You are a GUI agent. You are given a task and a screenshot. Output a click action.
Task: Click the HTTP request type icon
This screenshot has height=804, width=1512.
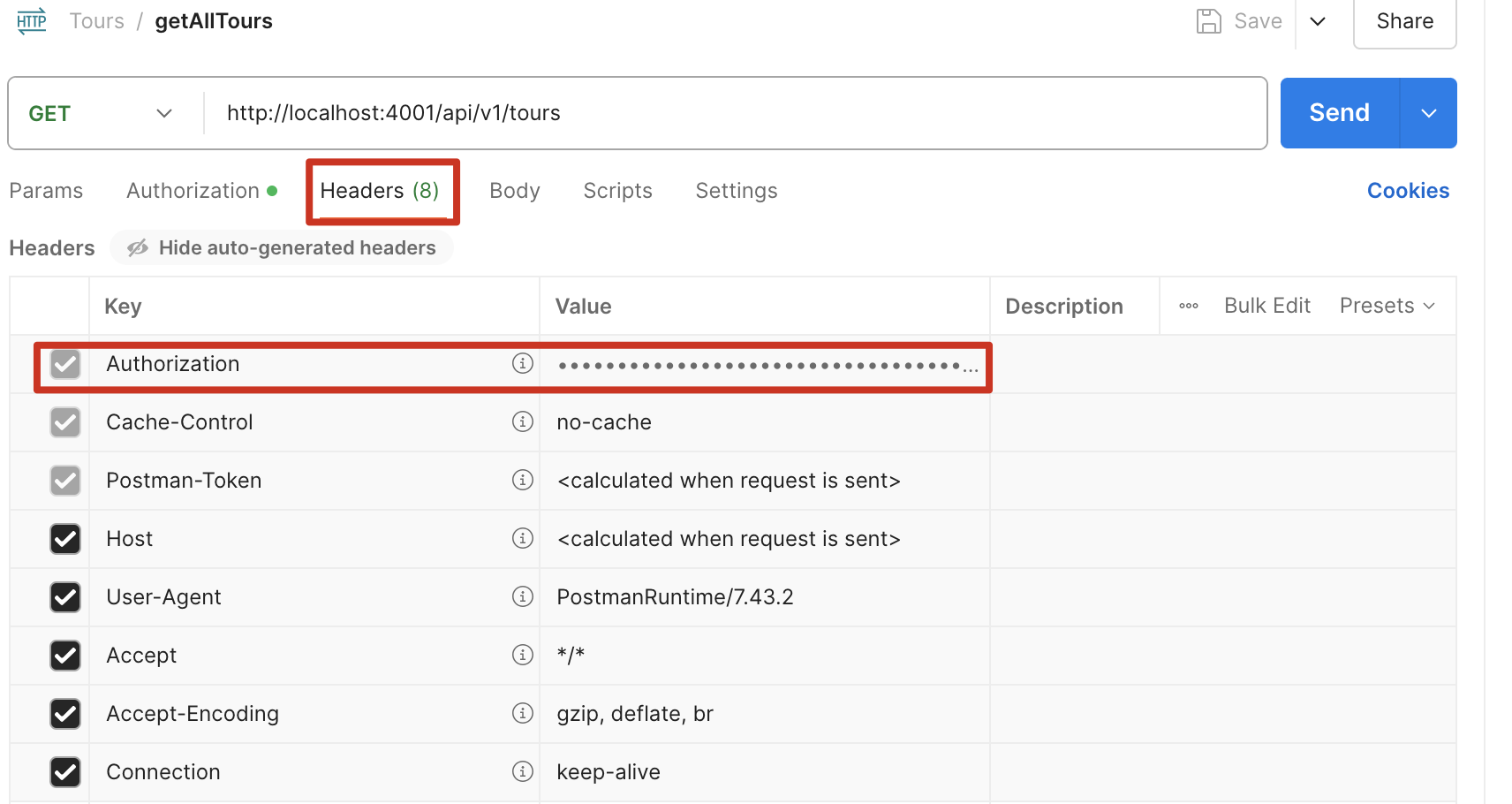(32, 21)
